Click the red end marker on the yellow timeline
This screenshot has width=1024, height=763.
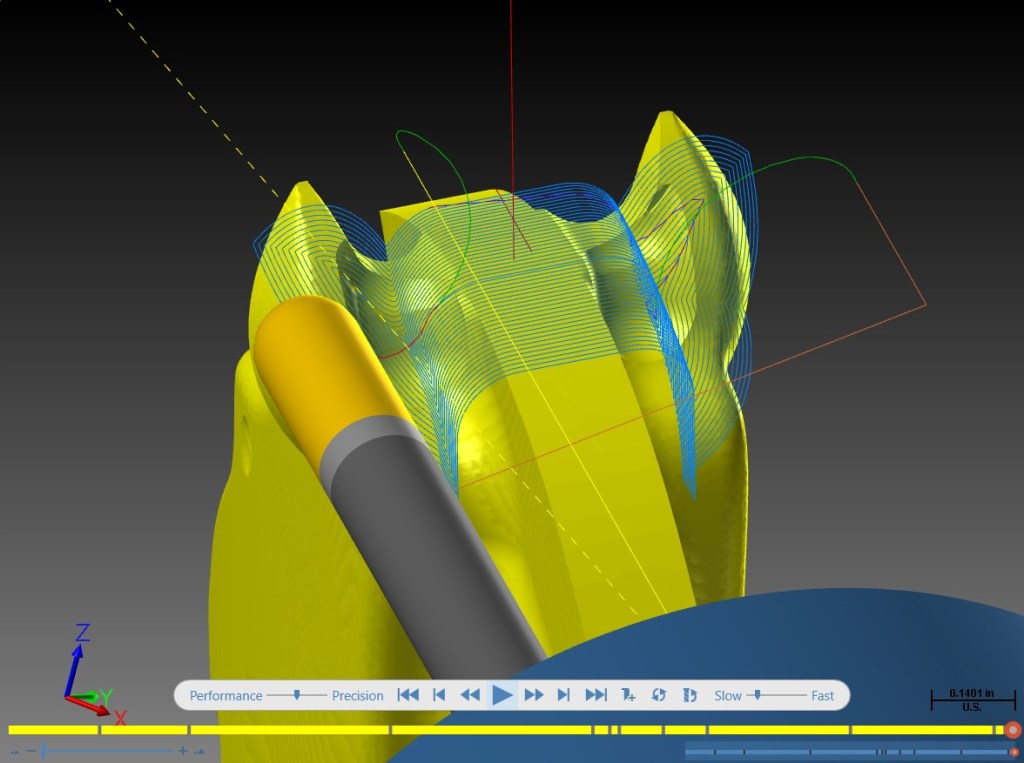[x=1013, y=730]
